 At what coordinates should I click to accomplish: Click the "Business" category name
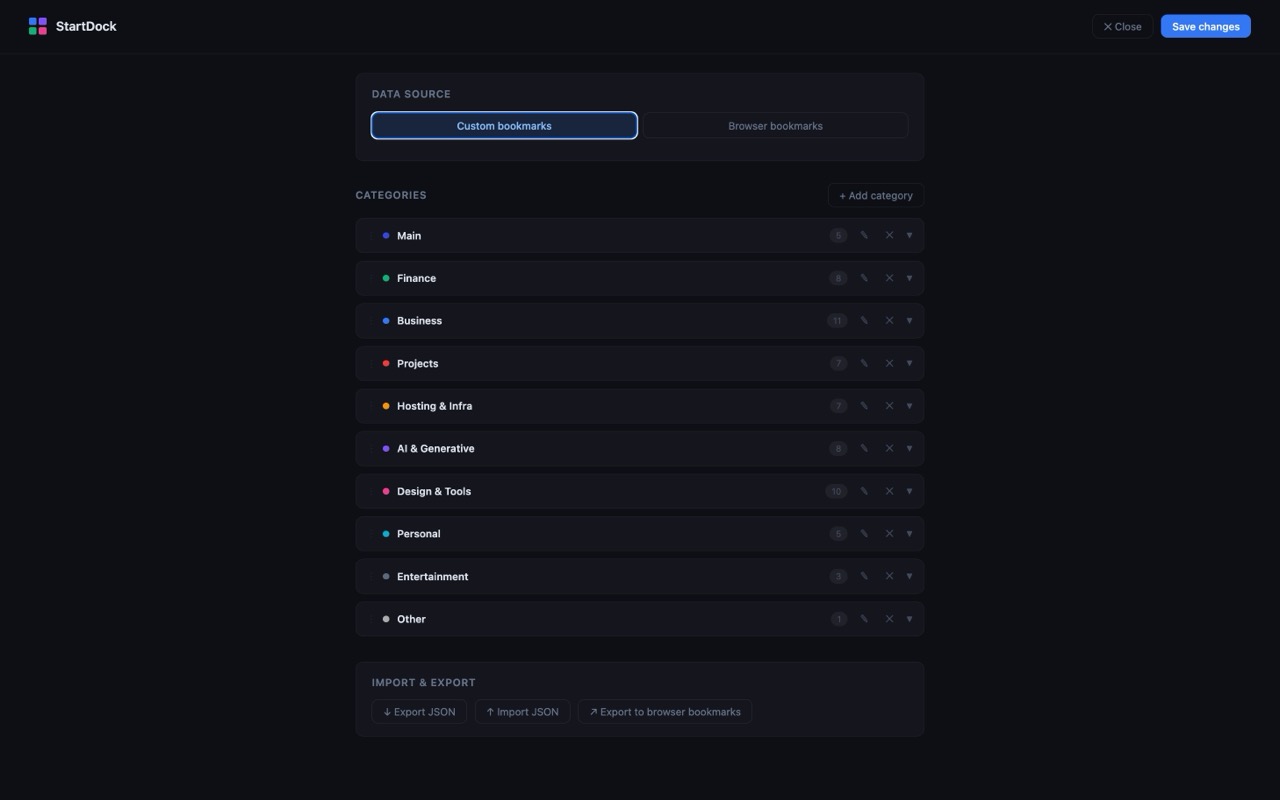tap(419, 321)
